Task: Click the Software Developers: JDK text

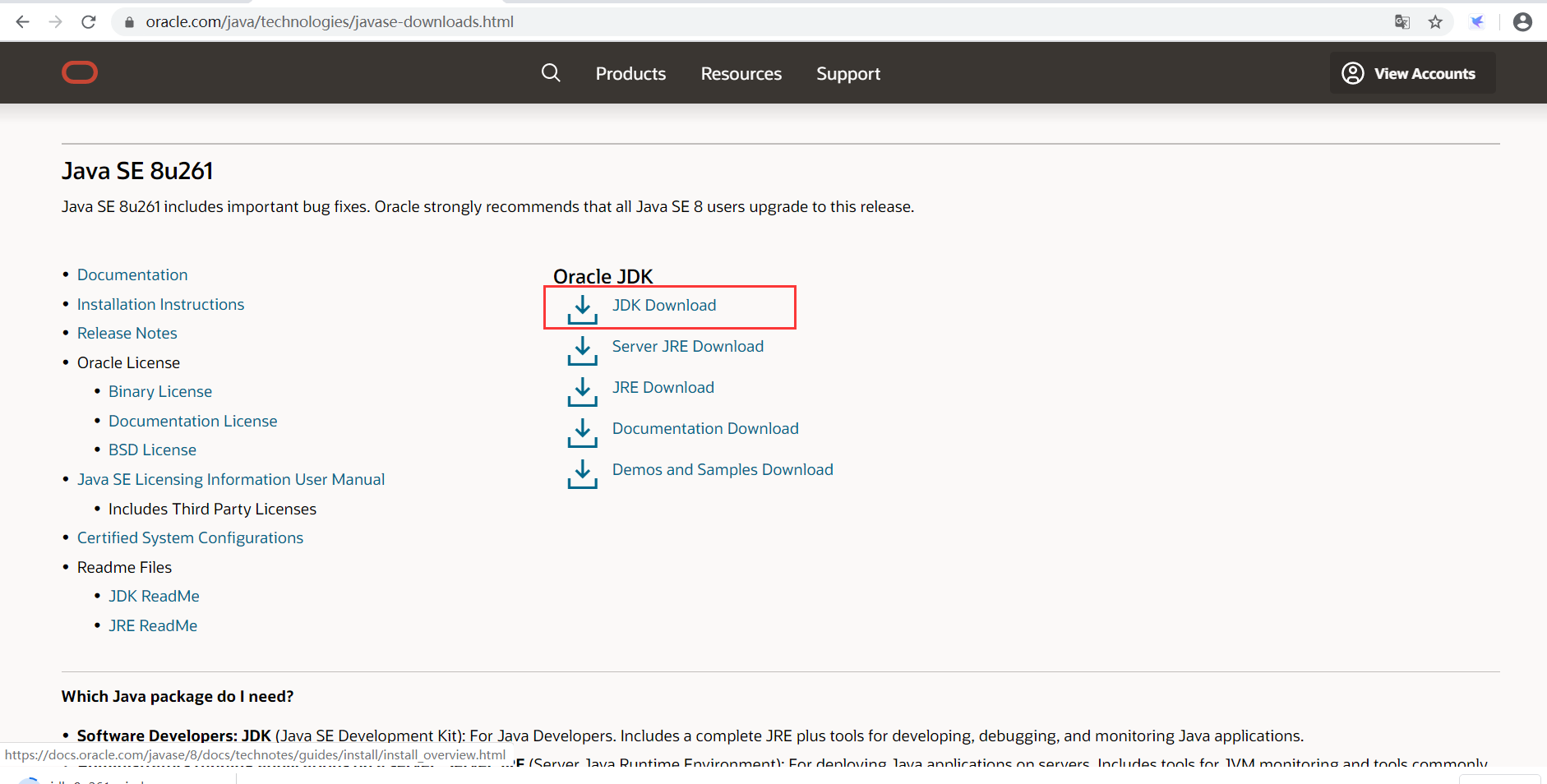Action: [x=174, y=736]
